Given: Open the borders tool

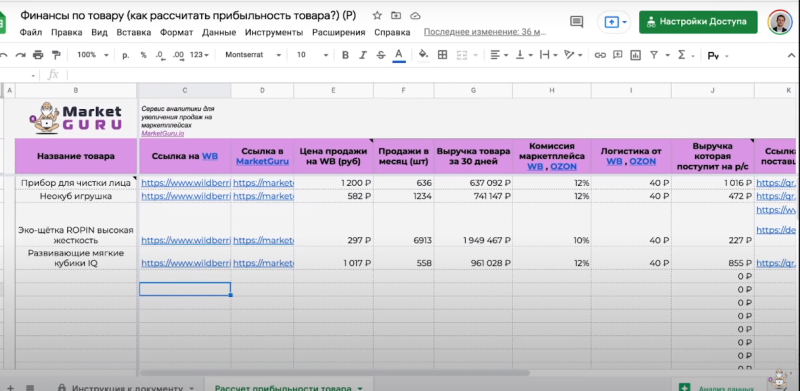Looking at the screenshot, I should 442,55.
